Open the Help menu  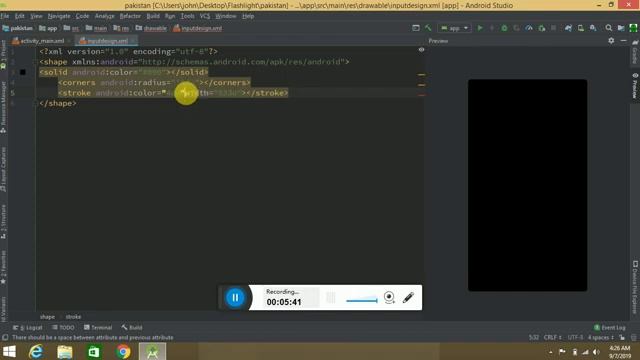[x=248, y=16]
